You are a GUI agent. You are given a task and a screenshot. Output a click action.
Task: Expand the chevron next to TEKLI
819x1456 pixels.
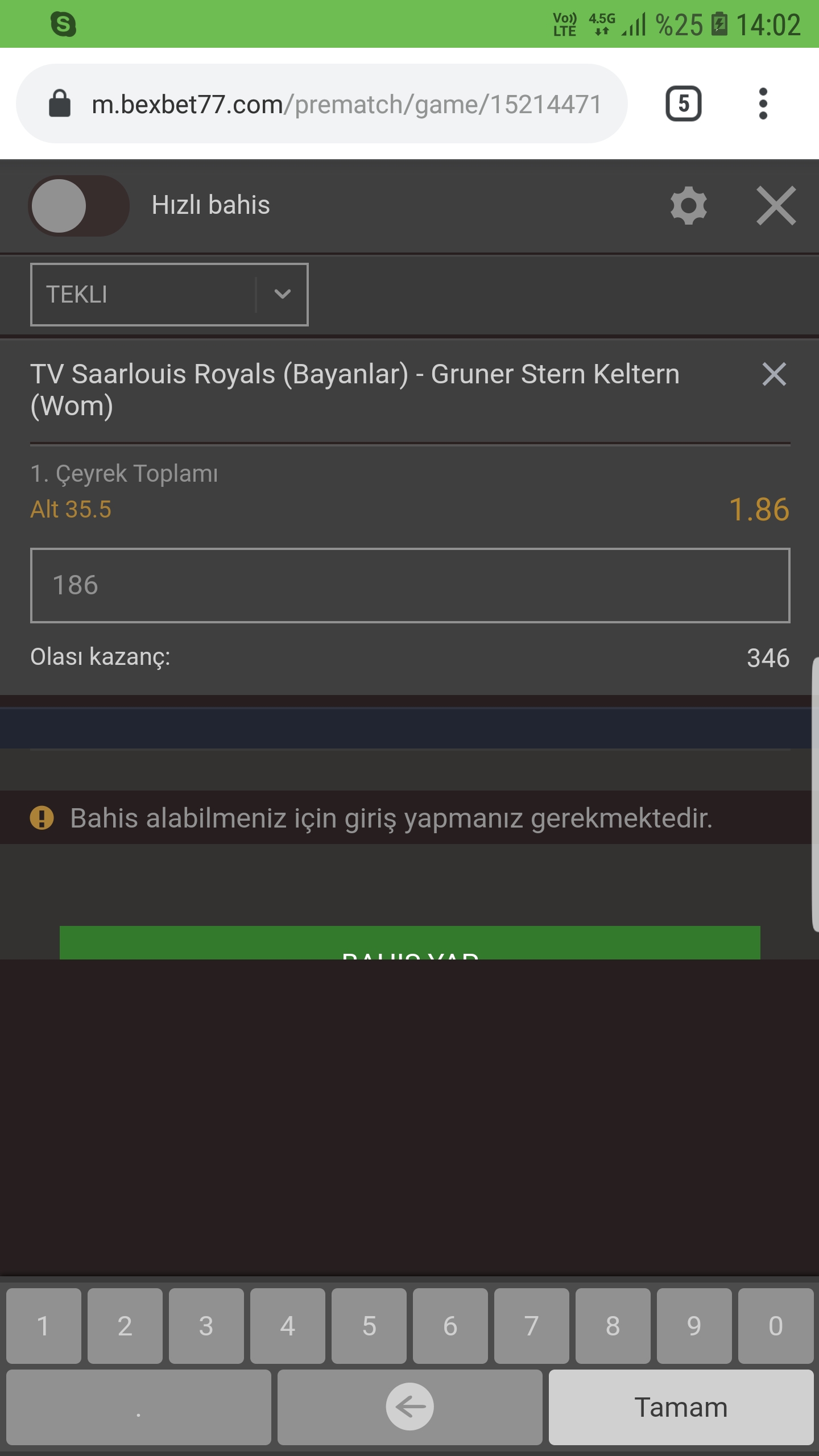(x=282, y=294)
